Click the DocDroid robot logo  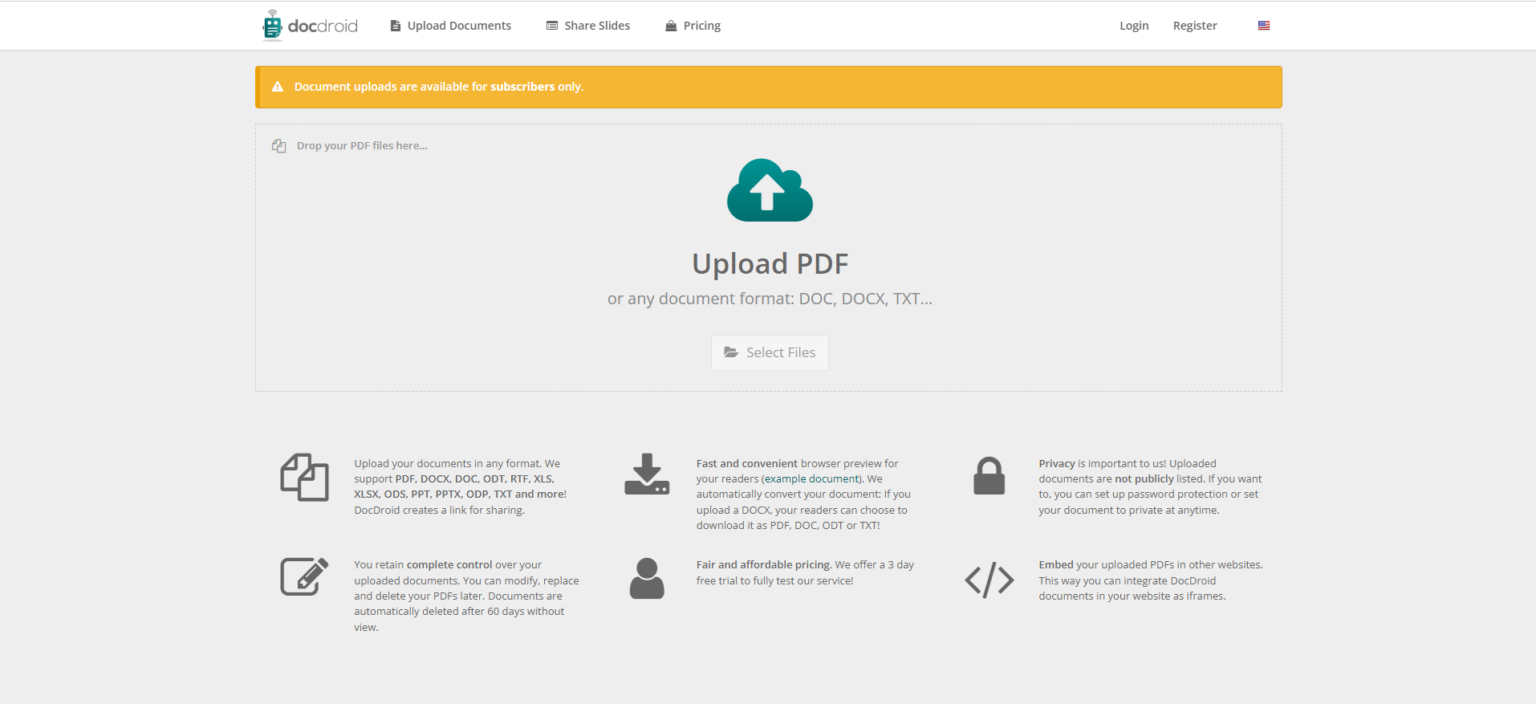(270, 25)
